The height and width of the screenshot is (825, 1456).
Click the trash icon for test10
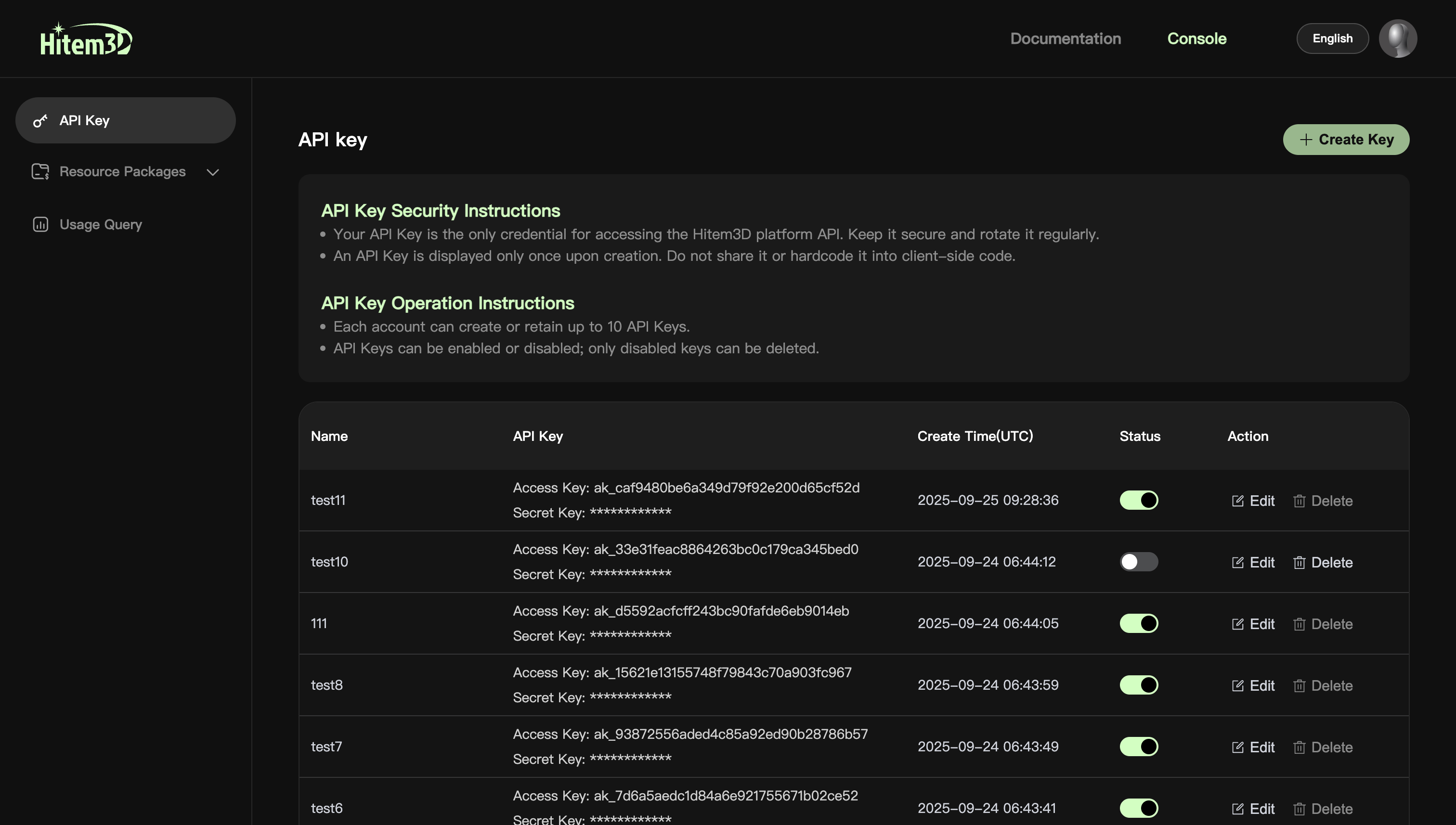pos(1299,563)
